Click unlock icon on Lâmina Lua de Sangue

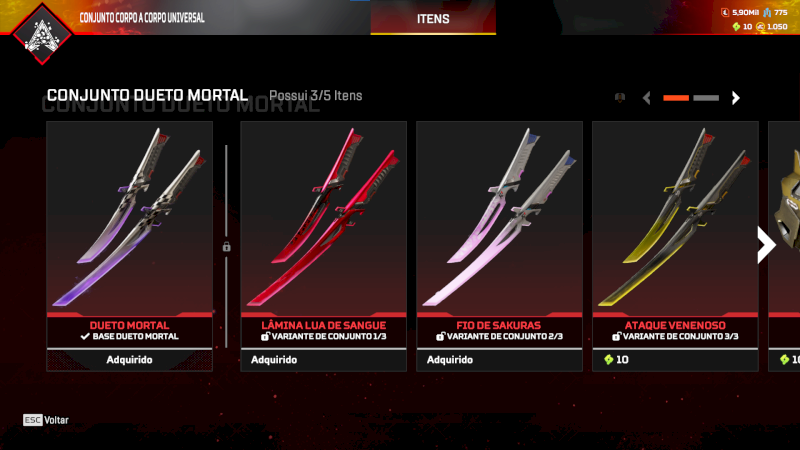tap(265, 336)
